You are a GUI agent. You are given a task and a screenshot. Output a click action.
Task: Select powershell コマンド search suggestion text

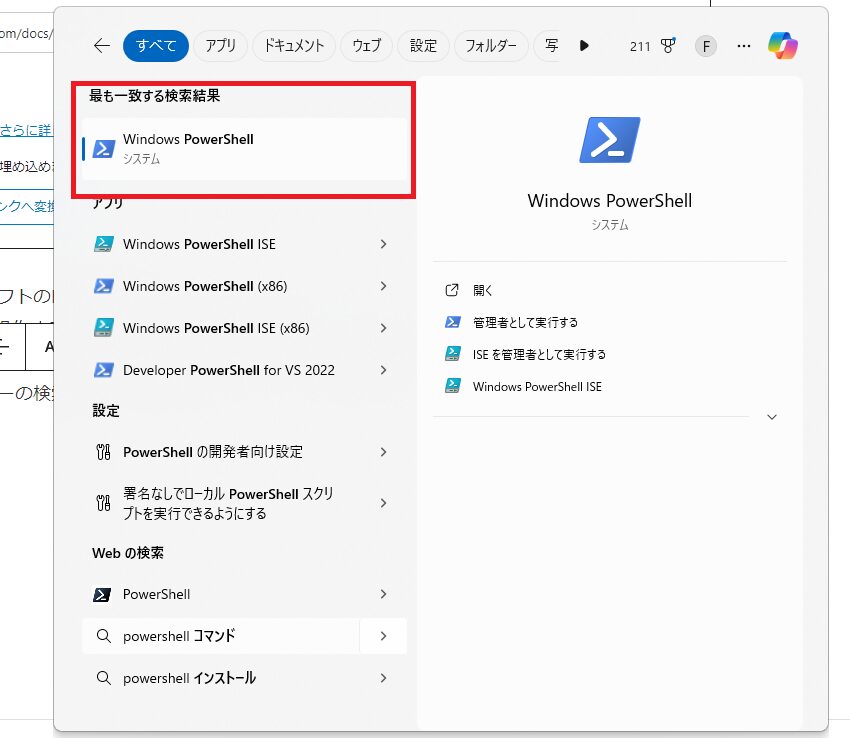tap(179, 636)
